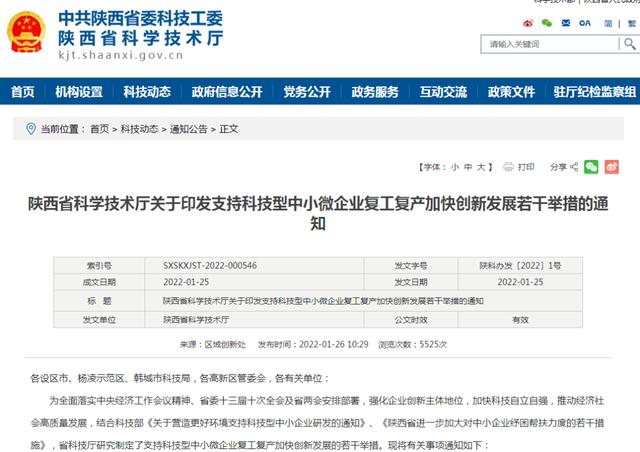
Task: Focus the keyword search input field
Action: 550,44
